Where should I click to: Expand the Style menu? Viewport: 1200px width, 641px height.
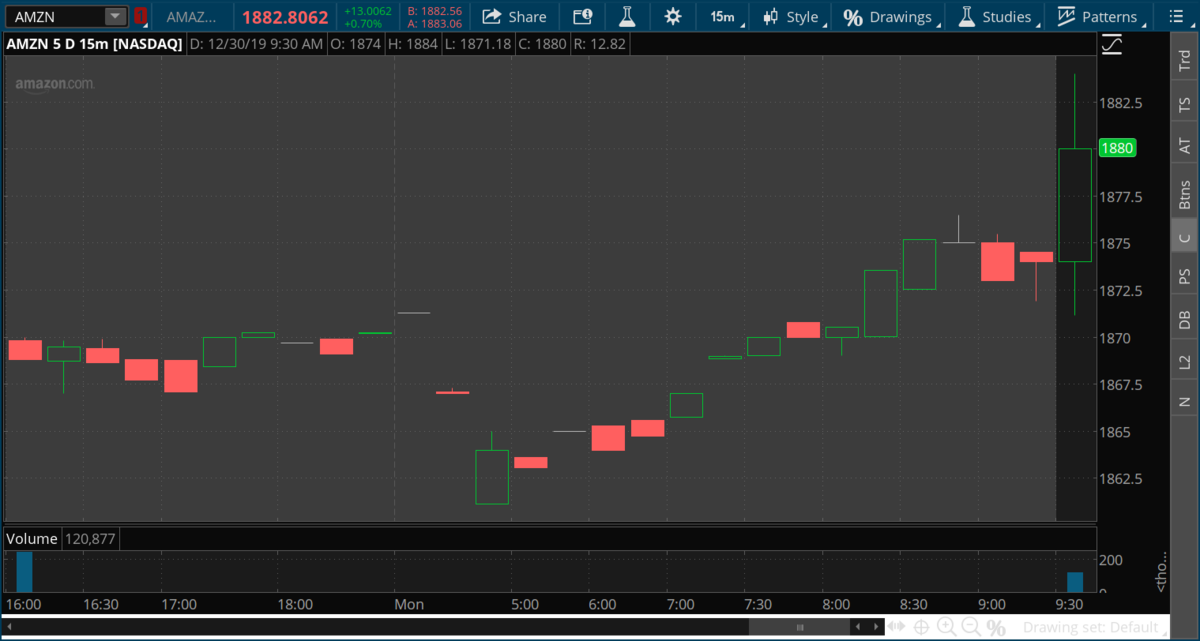pyautogui.click(x=790, y=17)
